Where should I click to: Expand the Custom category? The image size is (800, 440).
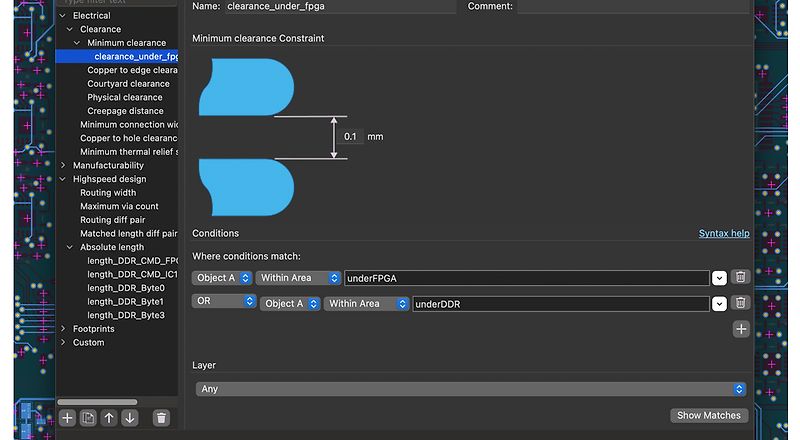pos(63,343)
